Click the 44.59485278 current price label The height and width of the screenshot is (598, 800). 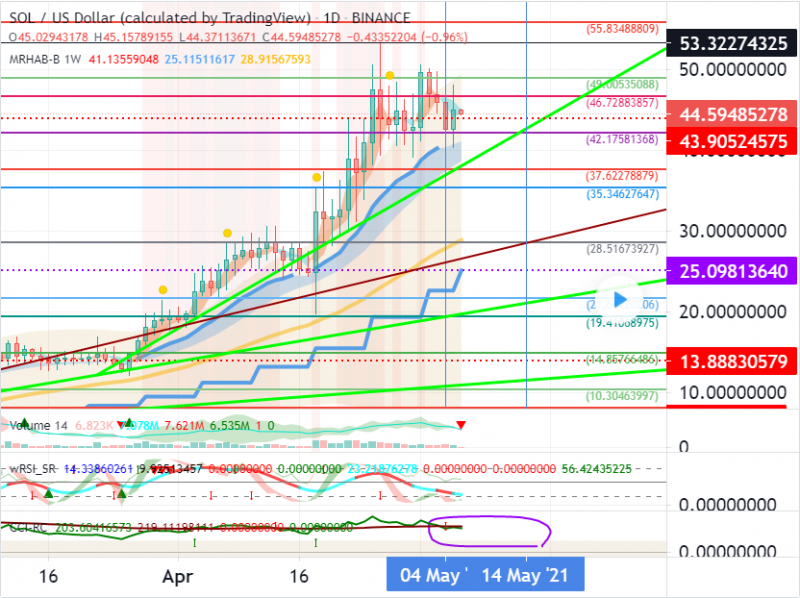click(x=733, y=115)
